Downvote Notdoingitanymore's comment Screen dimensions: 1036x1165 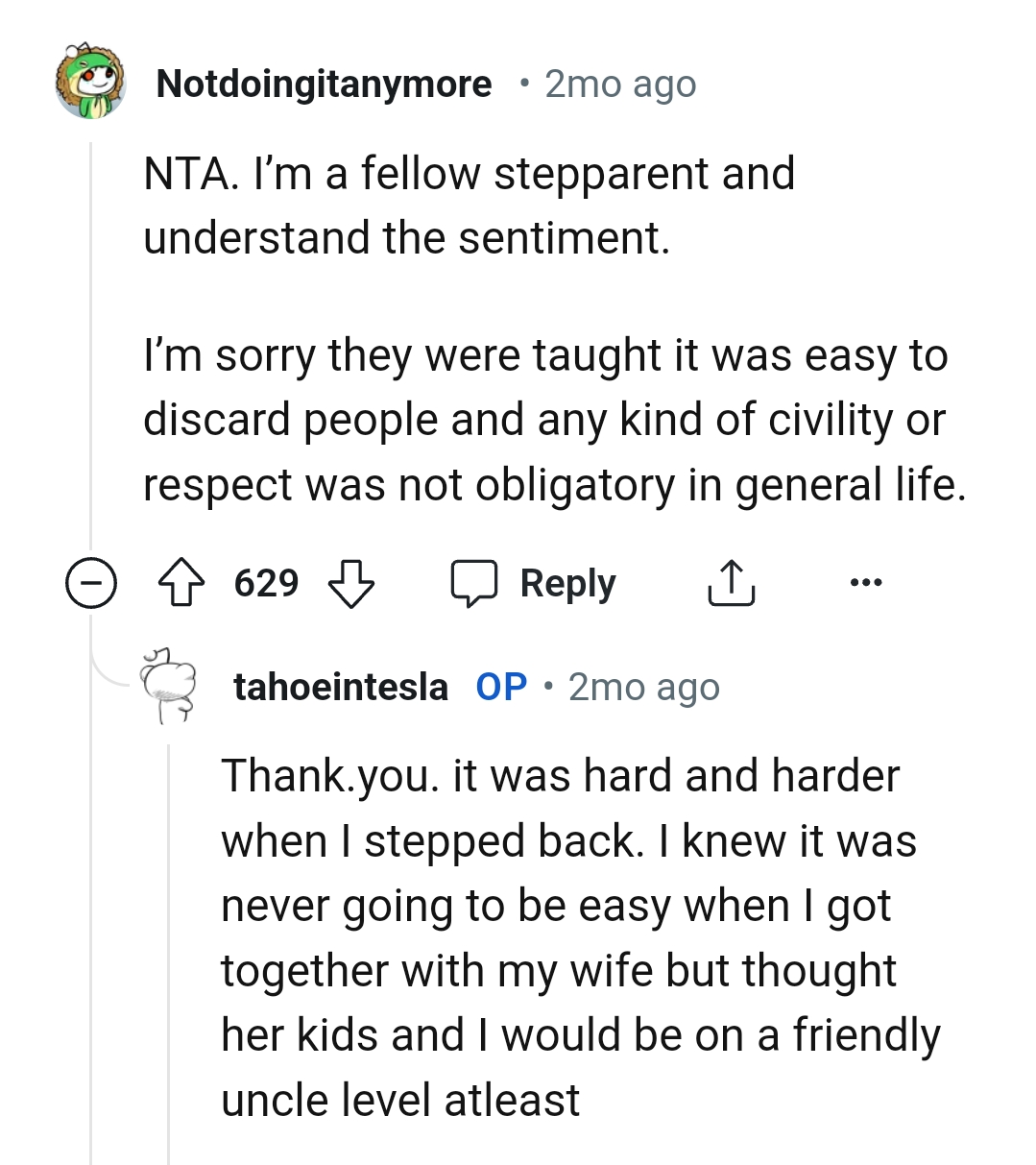[352, 583]
